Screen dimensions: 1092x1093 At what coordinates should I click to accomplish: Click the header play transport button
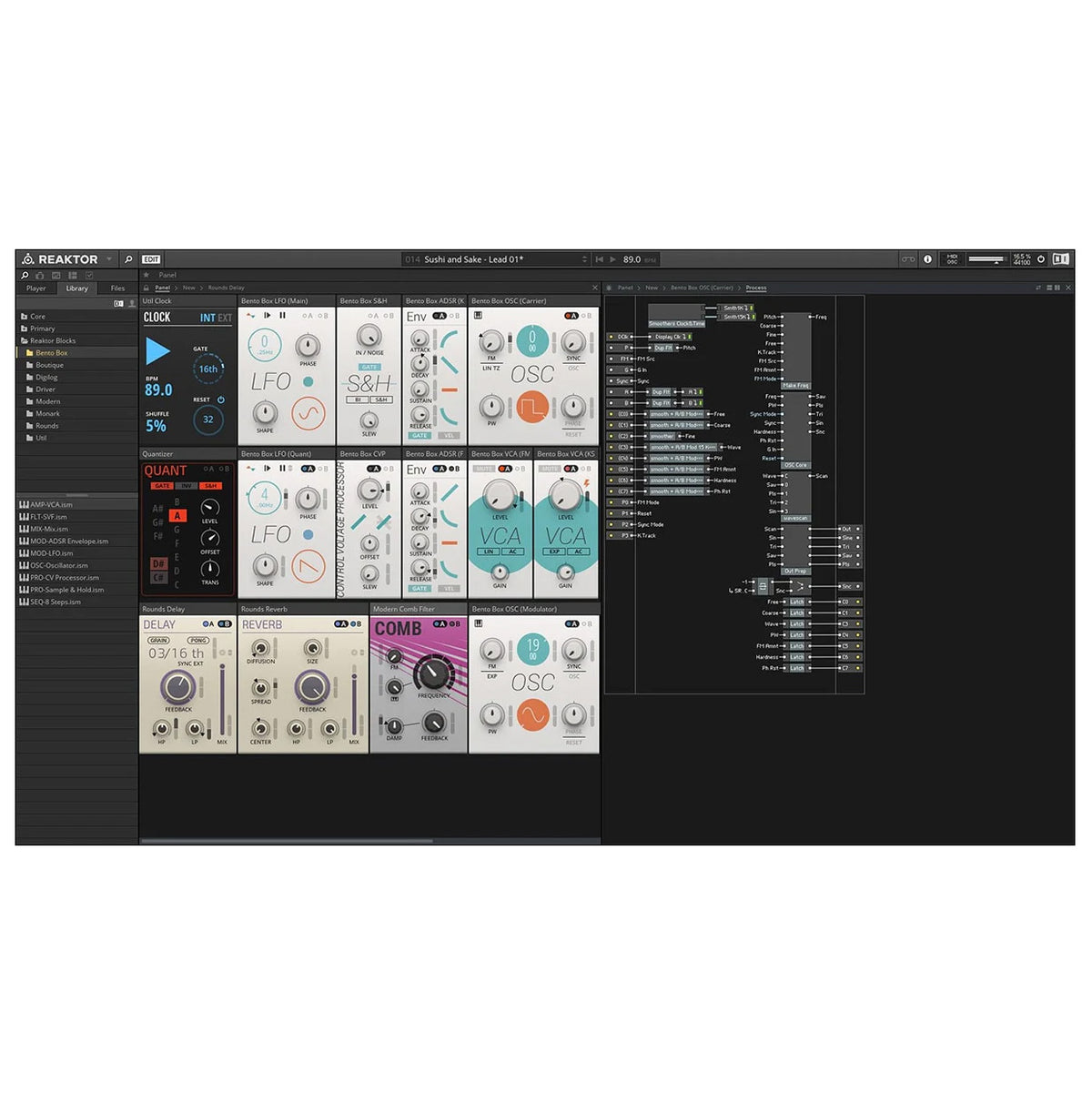click(613, 259)
